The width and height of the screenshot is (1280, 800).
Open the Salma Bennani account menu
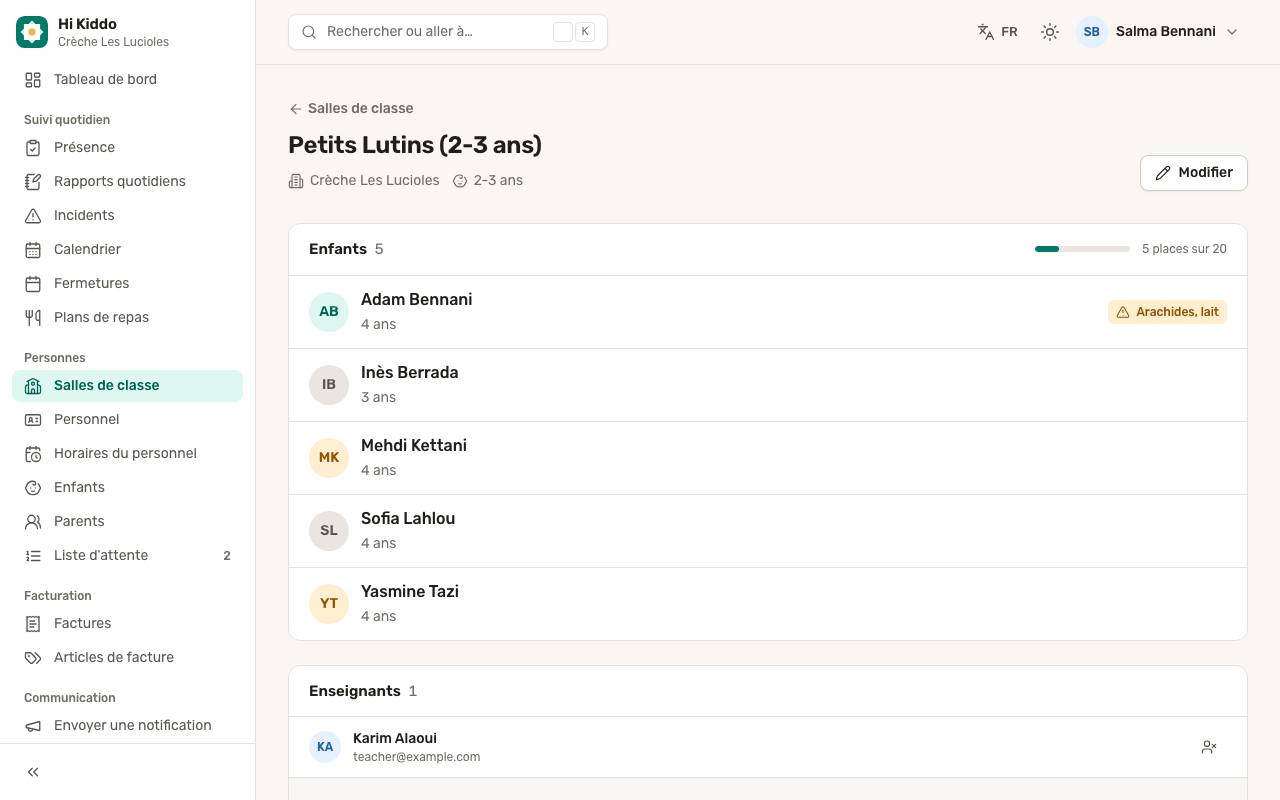[1158, 32]
